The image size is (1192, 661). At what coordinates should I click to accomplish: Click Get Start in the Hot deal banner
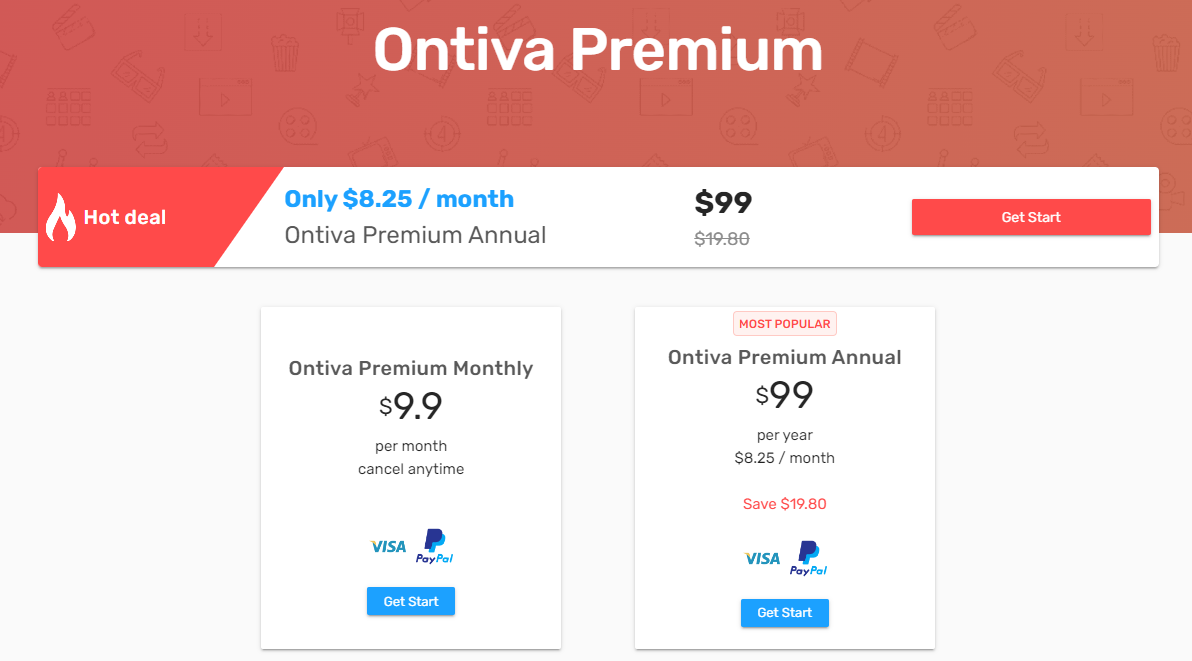click(1031, 217)
